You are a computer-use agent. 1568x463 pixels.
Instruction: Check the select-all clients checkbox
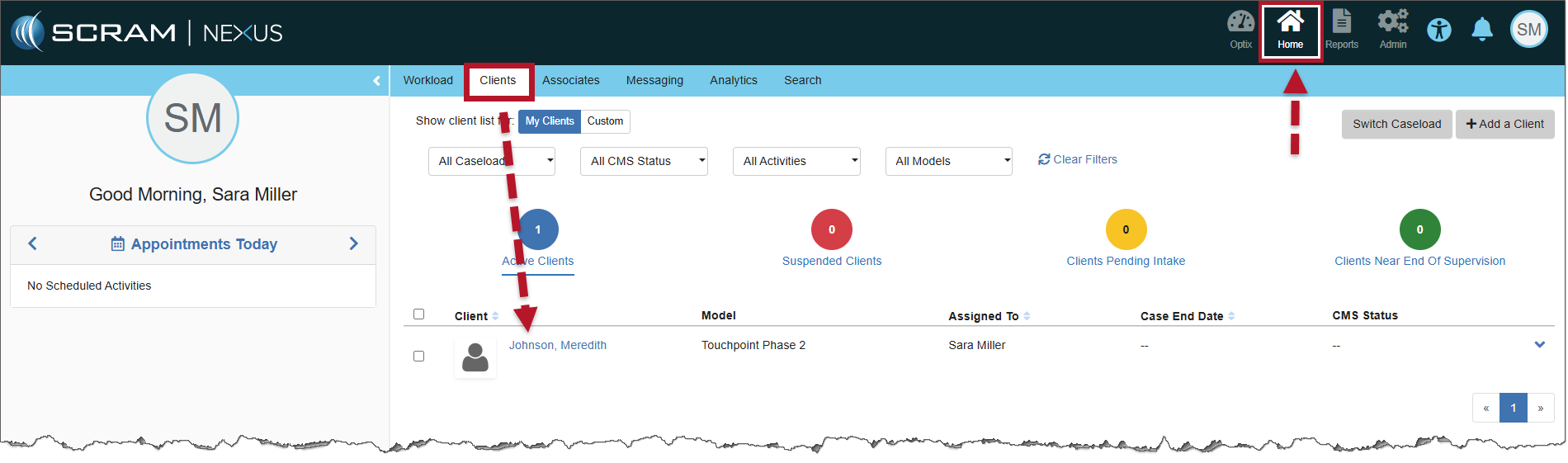[x=418, y=314]
